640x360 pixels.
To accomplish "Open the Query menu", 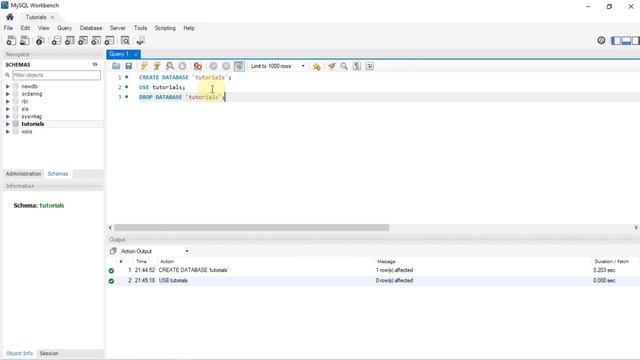I will coord(64,28).
